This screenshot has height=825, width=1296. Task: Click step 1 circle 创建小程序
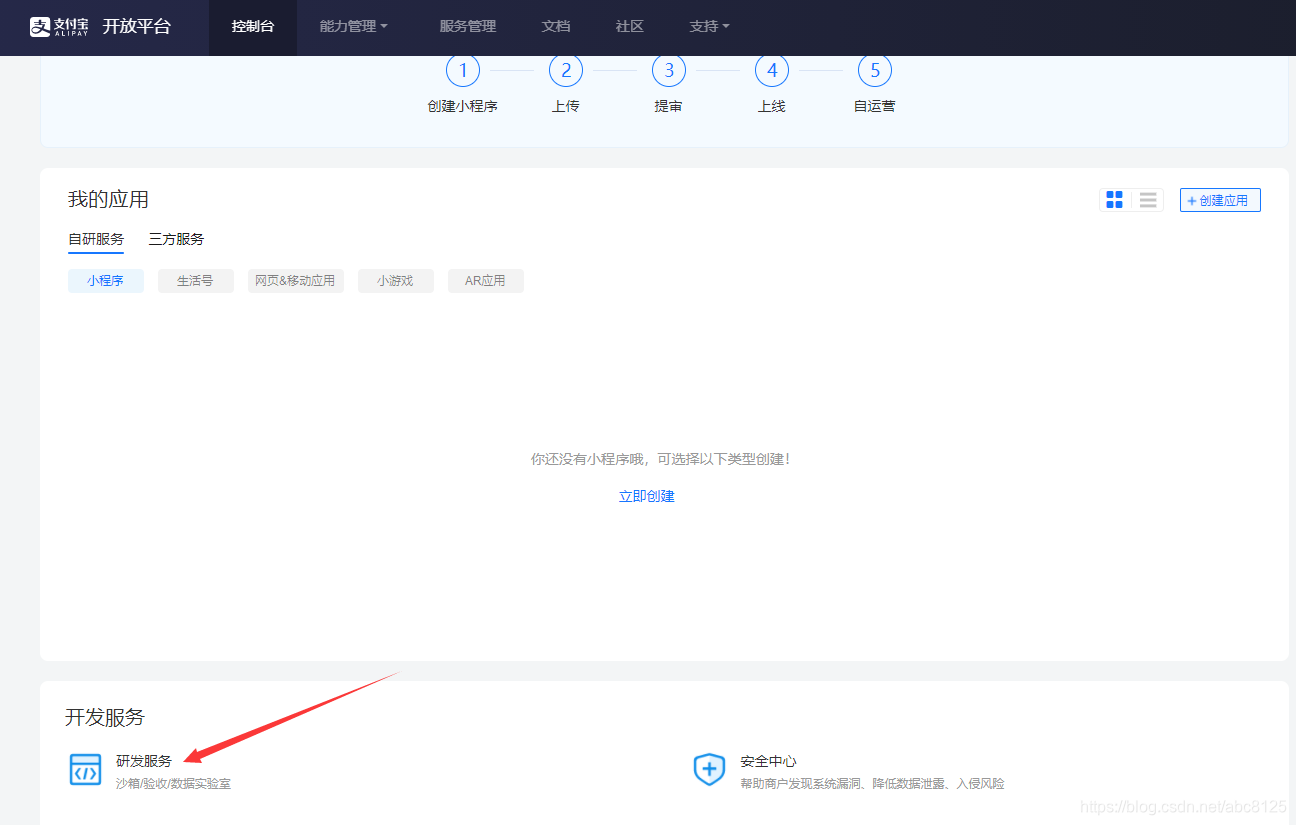pyautogui.click(x=463, y=71)
